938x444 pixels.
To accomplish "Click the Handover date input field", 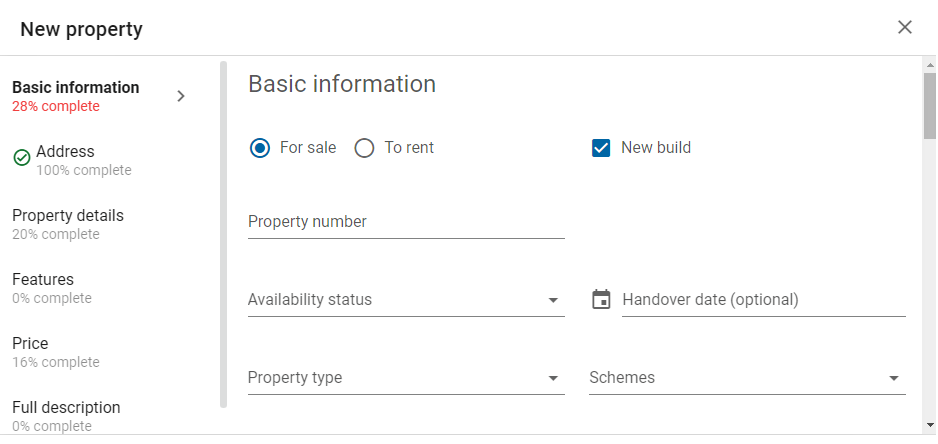I will click(x=764, y=299).
